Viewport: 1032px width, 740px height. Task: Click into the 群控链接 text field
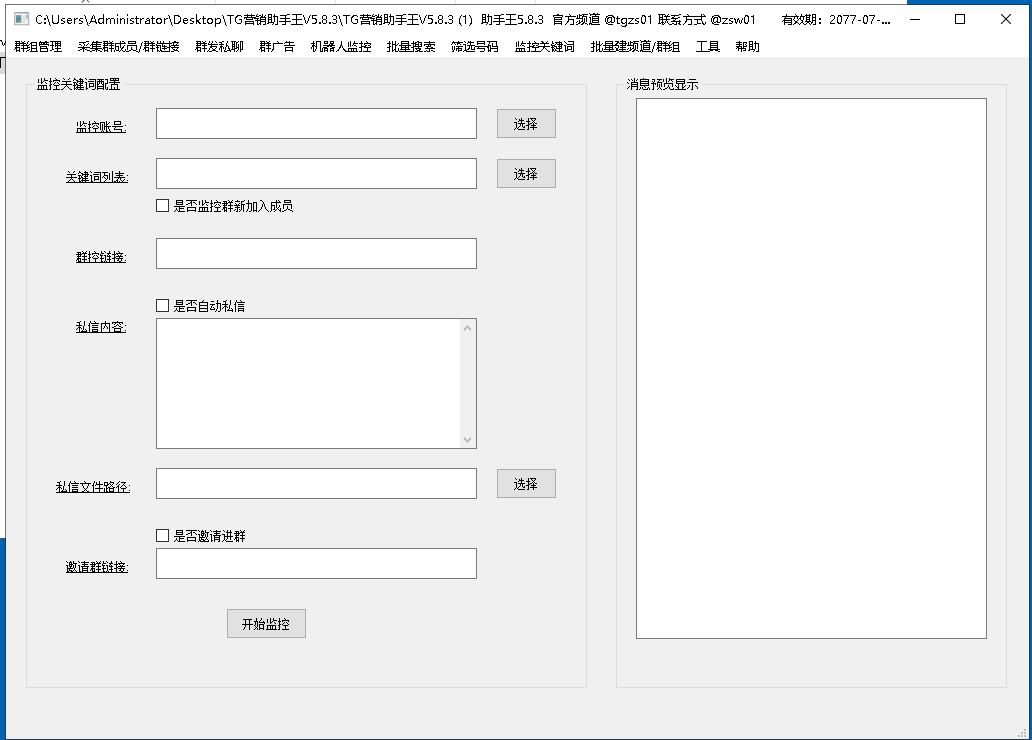coord(316,254)
